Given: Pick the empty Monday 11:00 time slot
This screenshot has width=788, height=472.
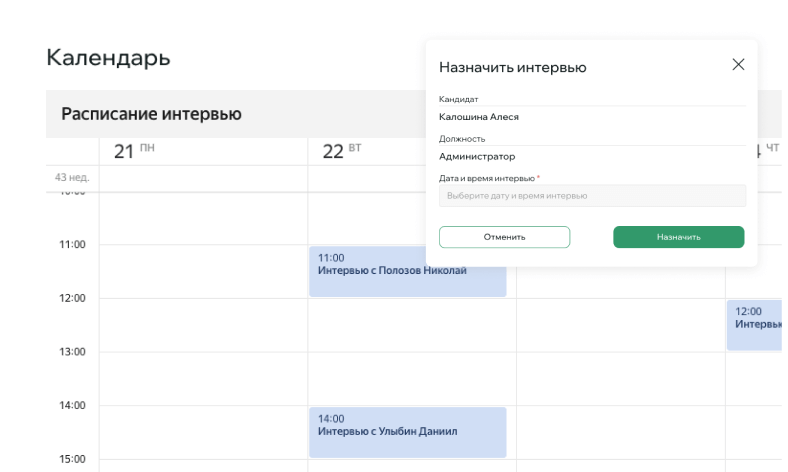Looking at the screenshot, I should [203, 271].
